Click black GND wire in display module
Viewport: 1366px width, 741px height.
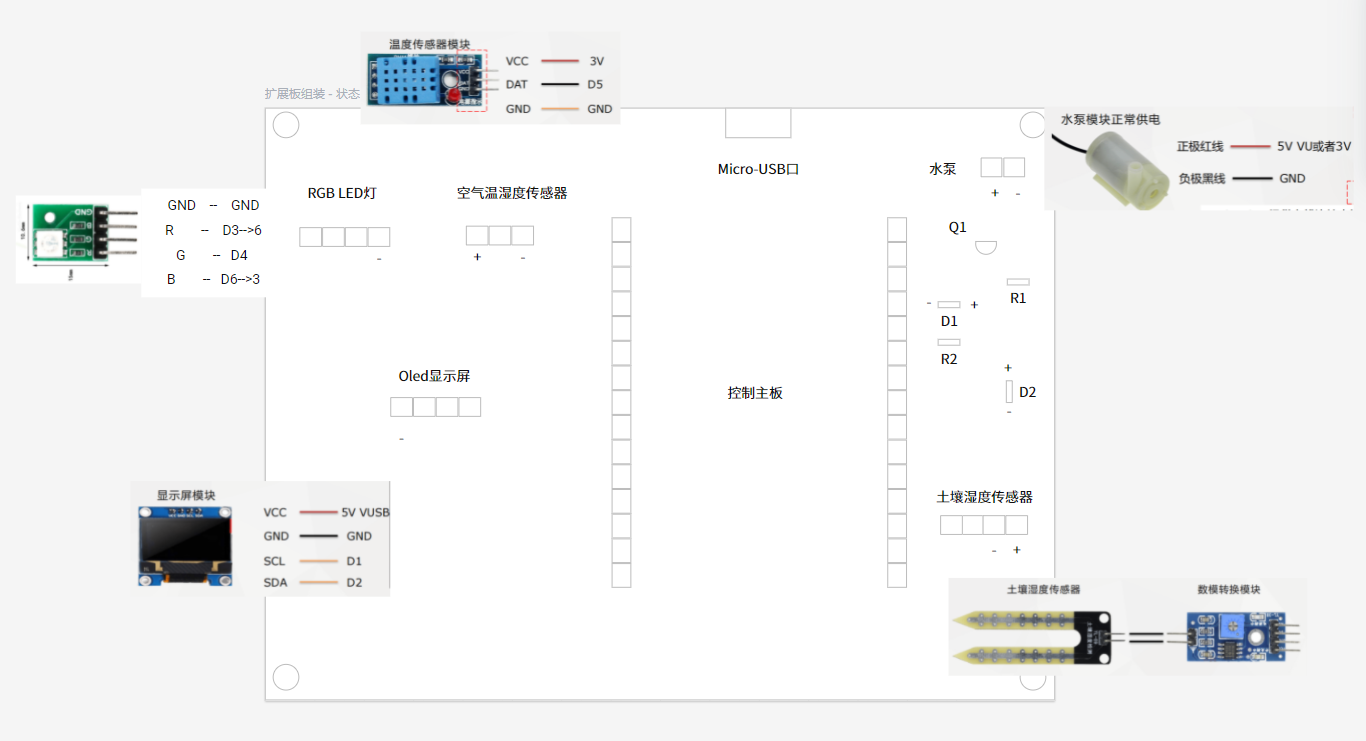(318, 537)
